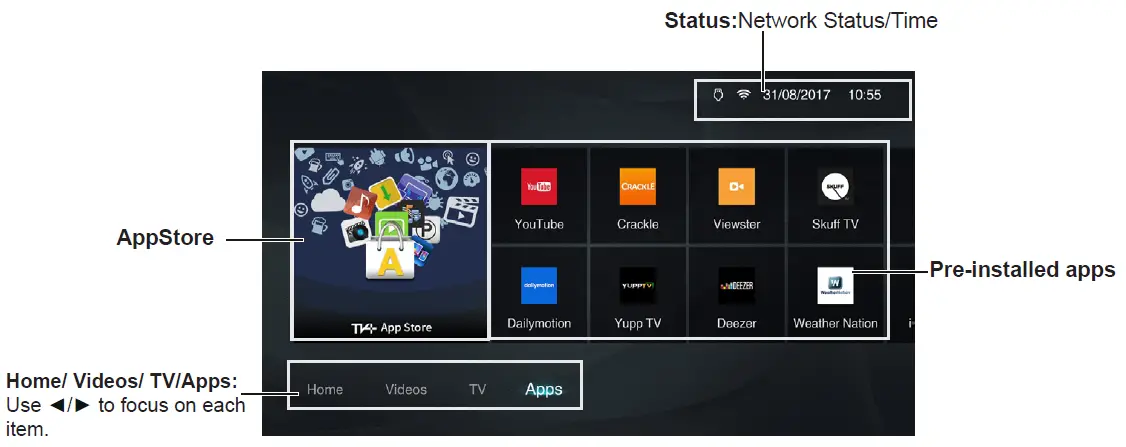Click the Viewster label text
The width and height of the screenshot is (1126, 447).
(737, 224)
